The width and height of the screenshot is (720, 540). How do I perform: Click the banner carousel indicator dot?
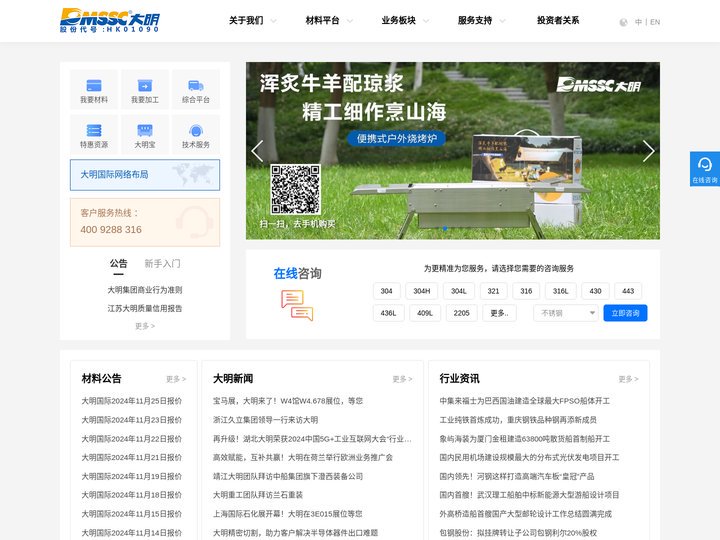(444, 228)
